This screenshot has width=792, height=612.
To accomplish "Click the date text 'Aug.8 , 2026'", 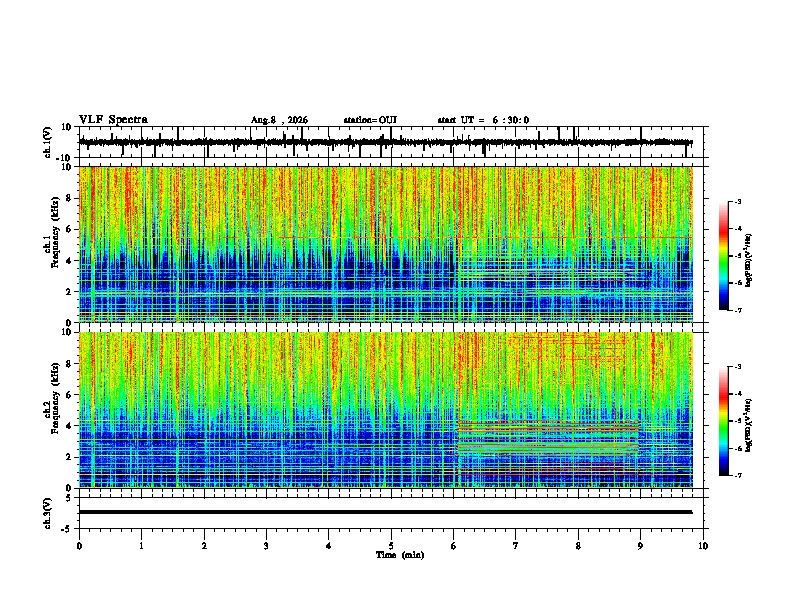I will [x=279, y=120].
